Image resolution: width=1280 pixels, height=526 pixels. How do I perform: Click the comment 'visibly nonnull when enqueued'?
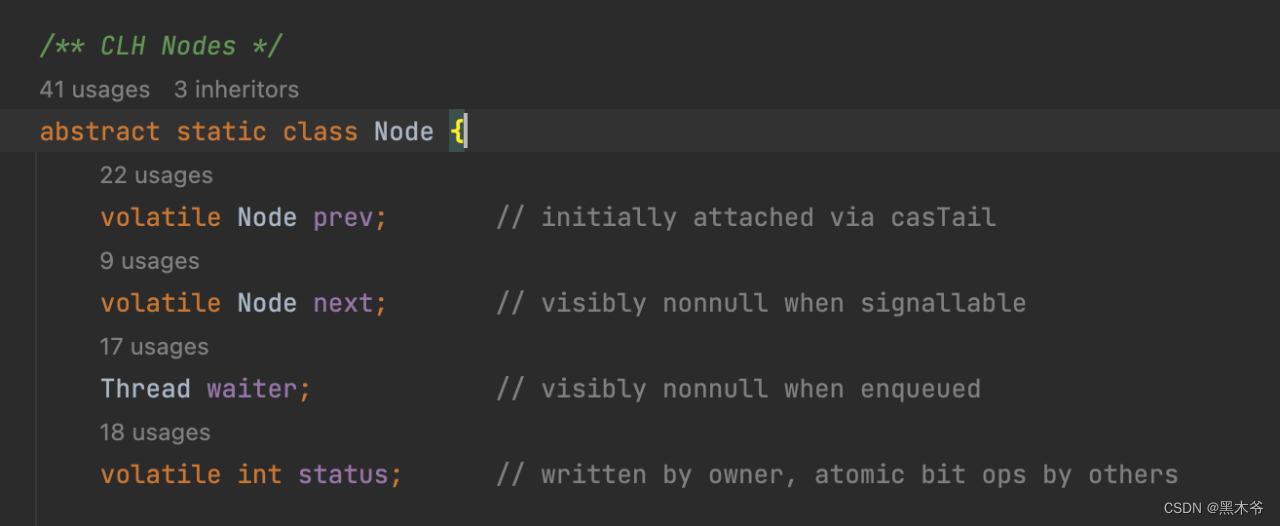pyautogui.click(x=739, y=389)
